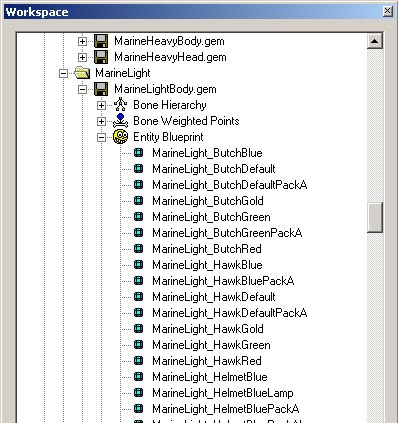Click the cube icon beside MarineLight_HelmetBlueLamp
The image size is (398, 423).
pyautogui.click(x=139, y=393)
